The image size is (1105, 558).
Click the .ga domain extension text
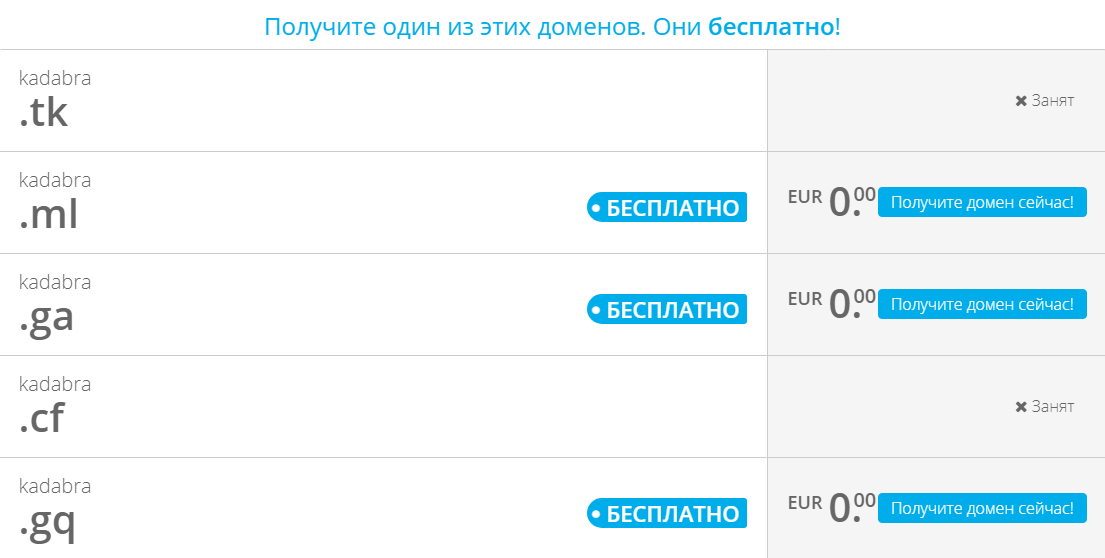[x=47, y=319]
